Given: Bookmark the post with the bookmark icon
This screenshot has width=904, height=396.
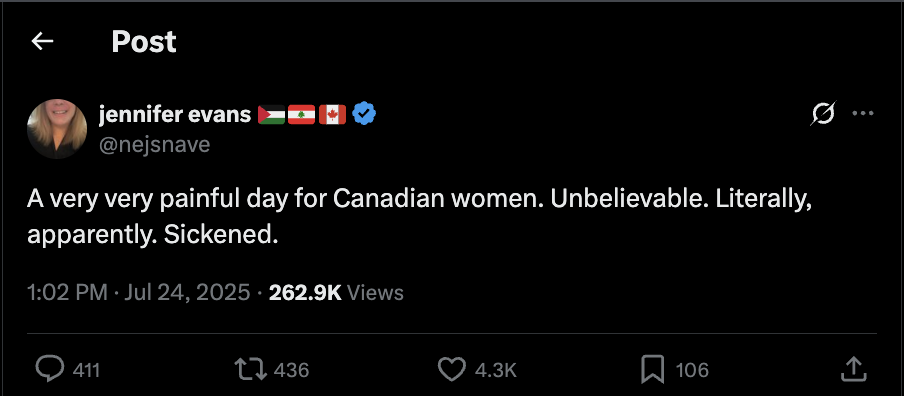Looking at the screenshot, I should pyautogui.click(x=653, y=369).
